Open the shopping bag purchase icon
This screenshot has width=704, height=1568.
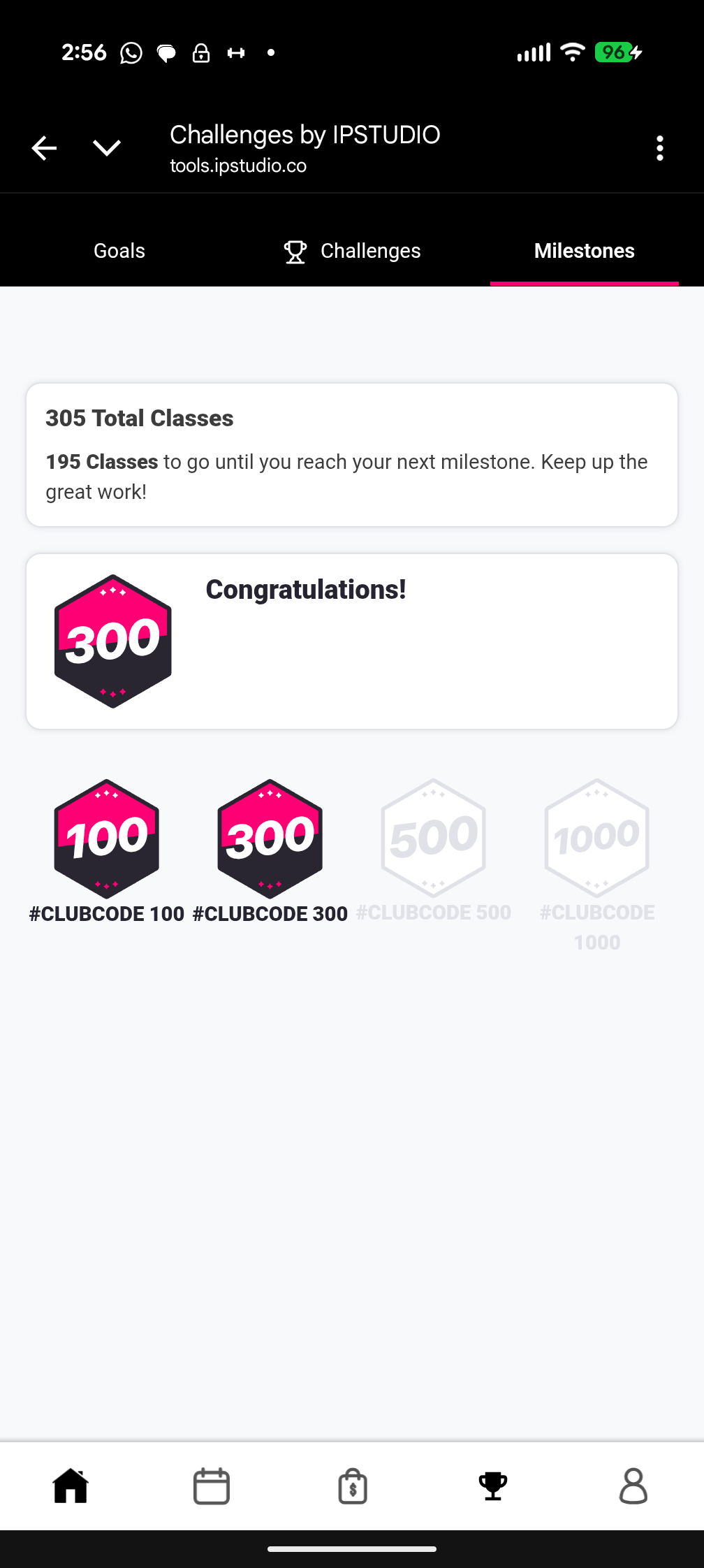pyautogui.click(x=353, y=1486)
